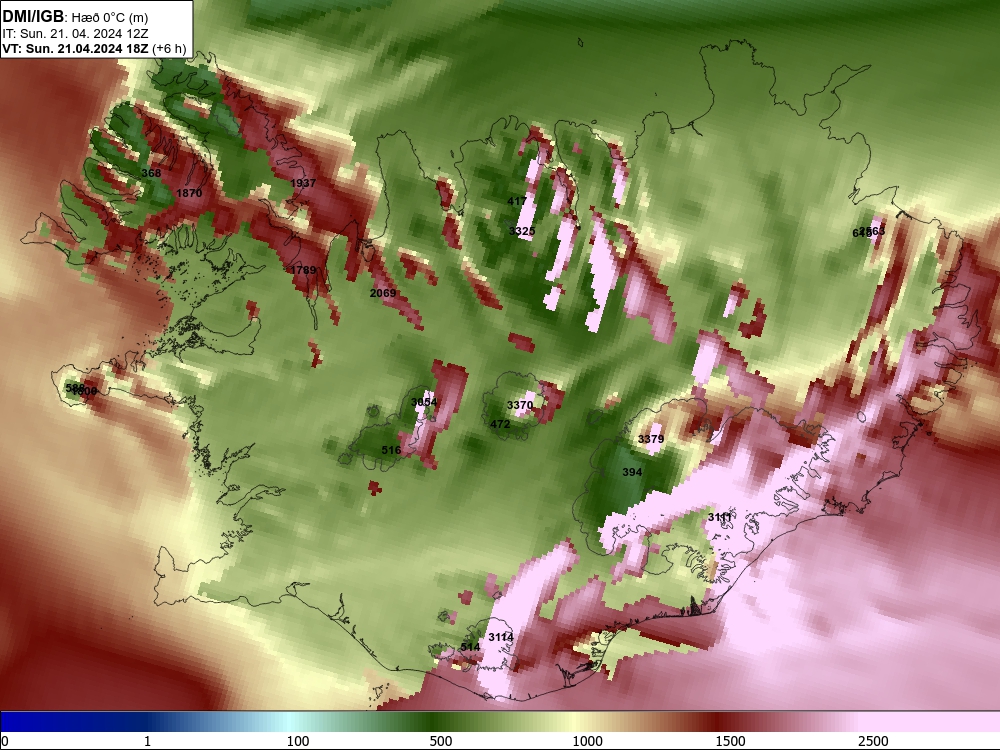Click legend tick label 500

pyautogui.click(x=441, y=741)
